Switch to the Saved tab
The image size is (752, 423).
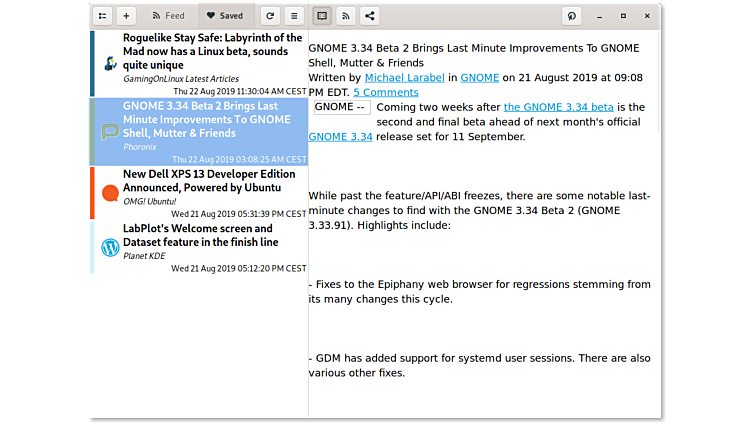(224, 16)
